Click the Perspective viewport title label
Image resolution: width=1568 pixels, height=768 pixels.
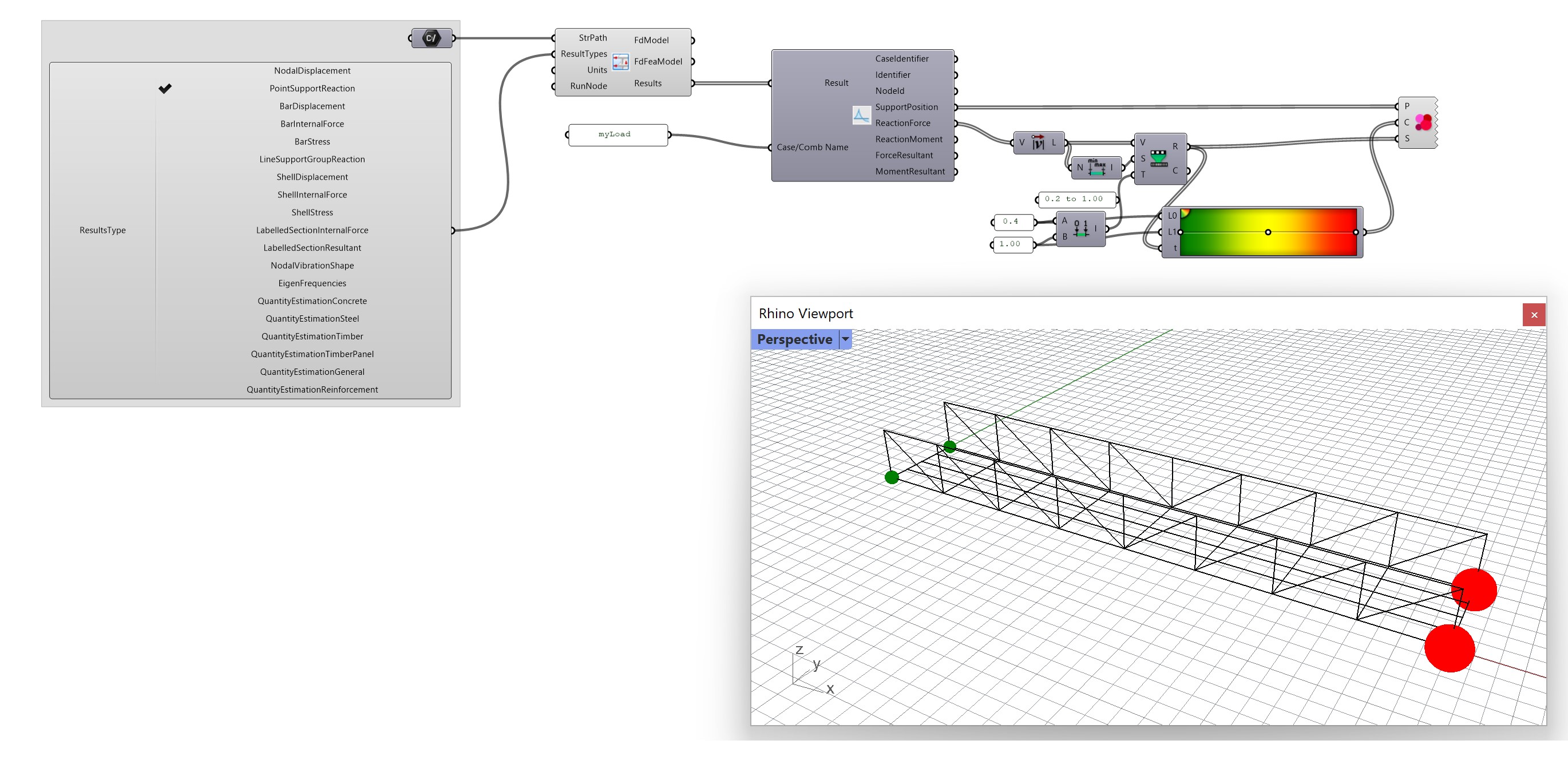pos(794,339)
